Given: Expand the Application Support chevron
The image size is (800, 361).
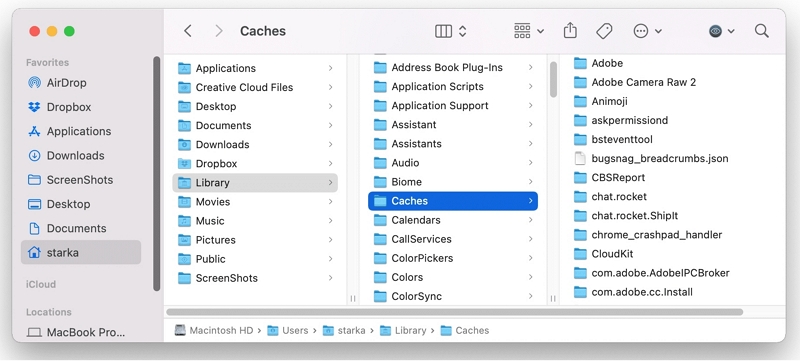Looking at the screenshot, I should pyautogui.click(x=531, y=106).
